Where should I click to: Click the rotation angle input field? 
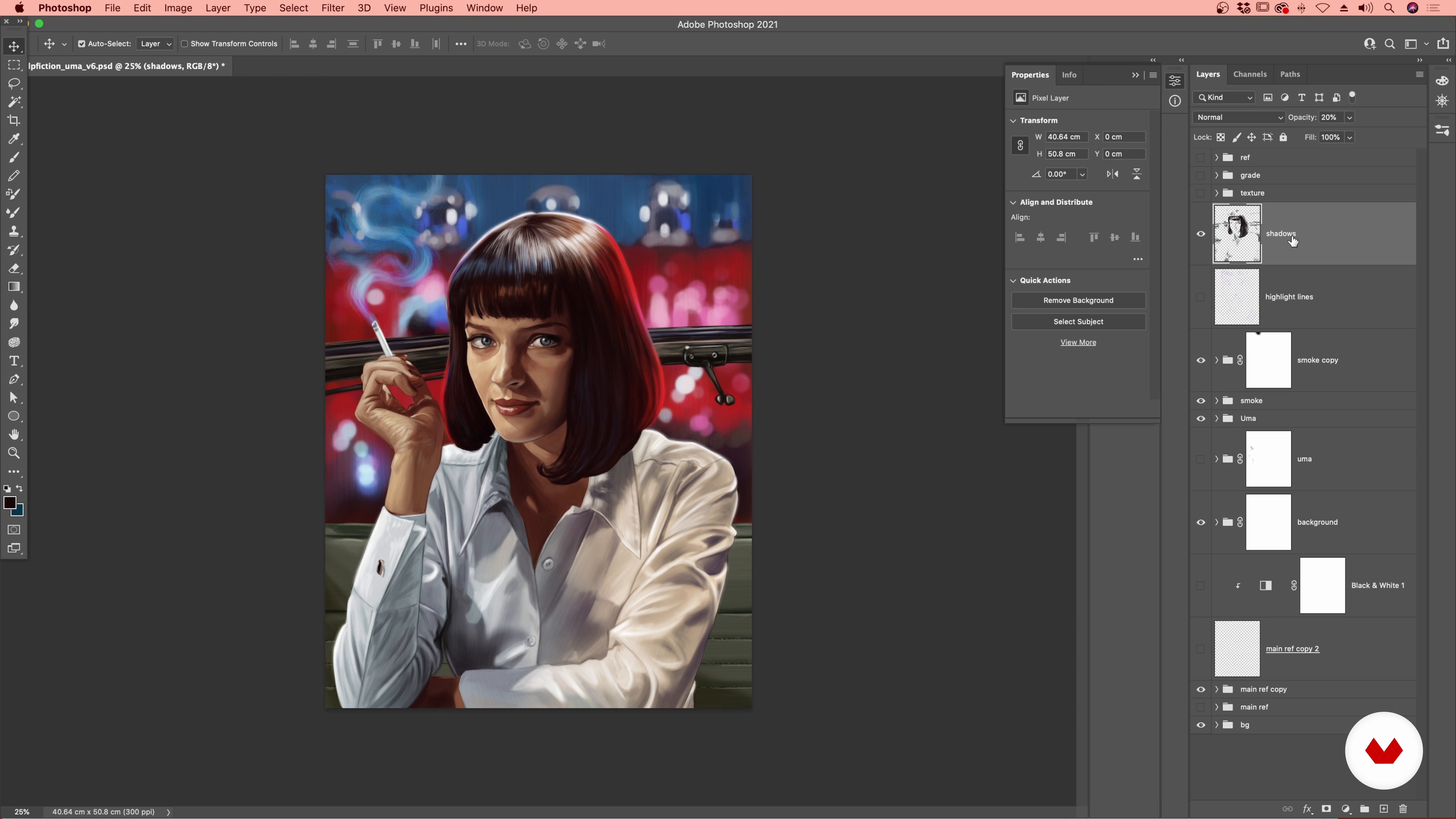(x=1061, y=174)
